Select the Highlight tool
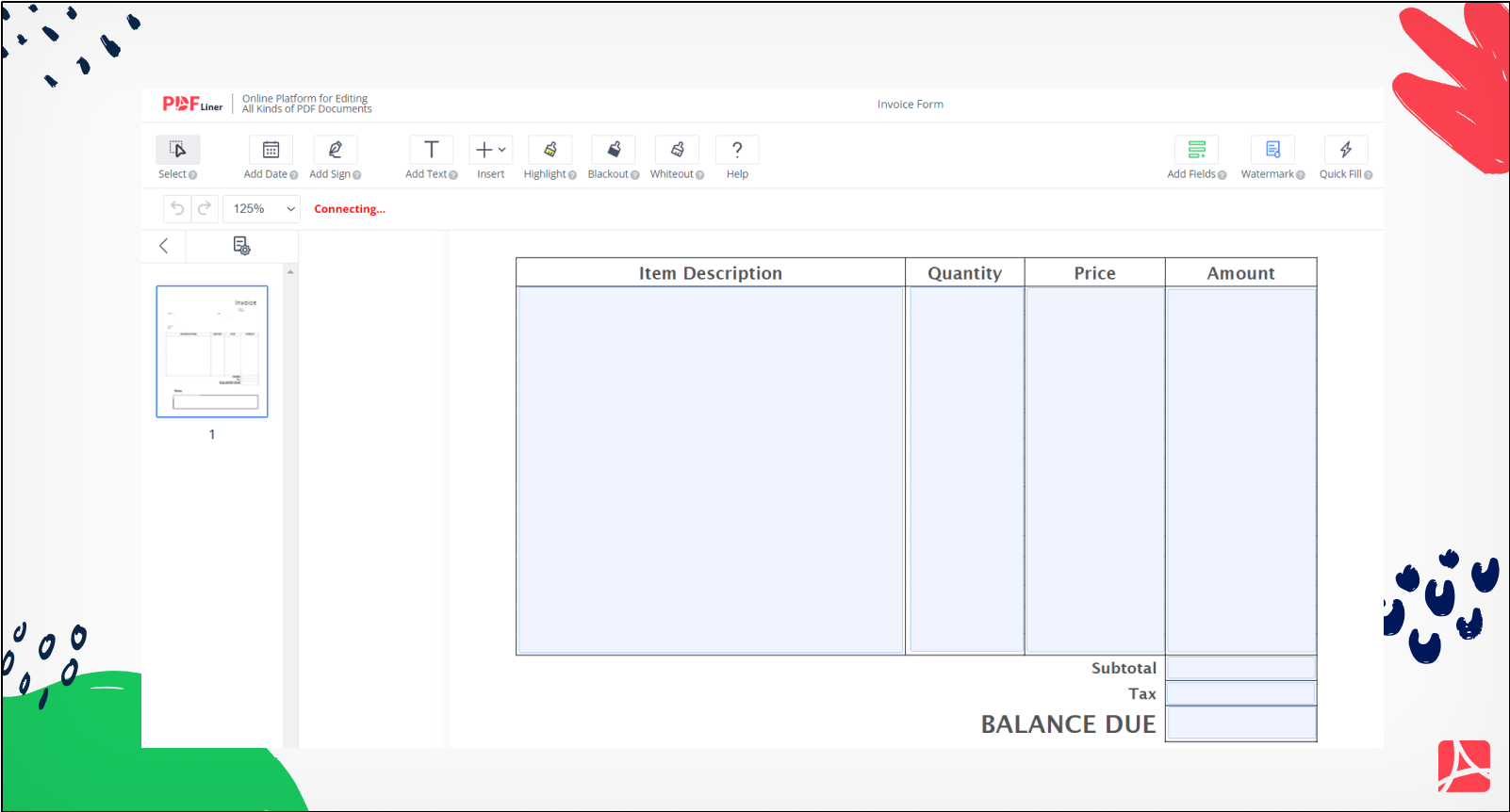The height and width of the screenshot is (812, 1510). [550, 150]
